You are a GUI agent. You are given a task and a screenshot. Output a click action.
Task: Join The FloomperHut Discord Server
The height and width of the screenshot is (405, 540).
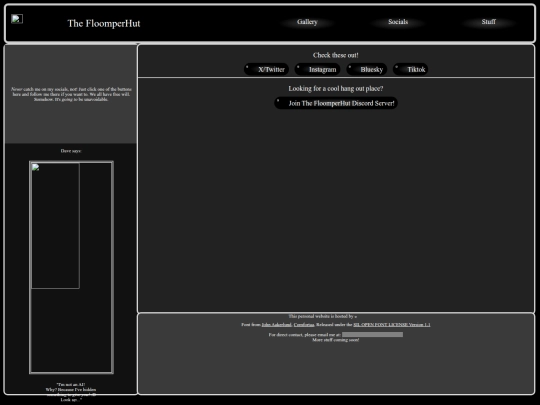[336, 103]
